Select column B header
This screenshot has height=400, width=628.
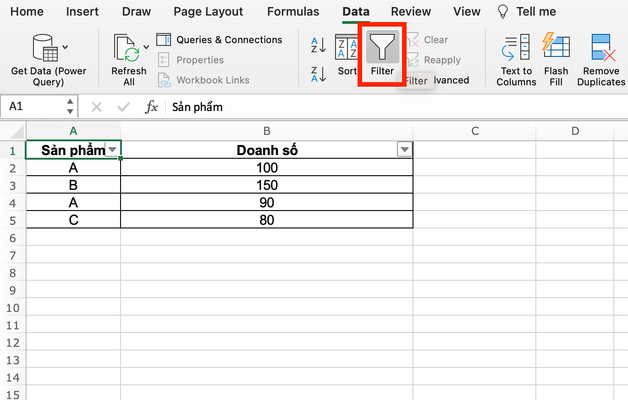(x=267, y=131)
